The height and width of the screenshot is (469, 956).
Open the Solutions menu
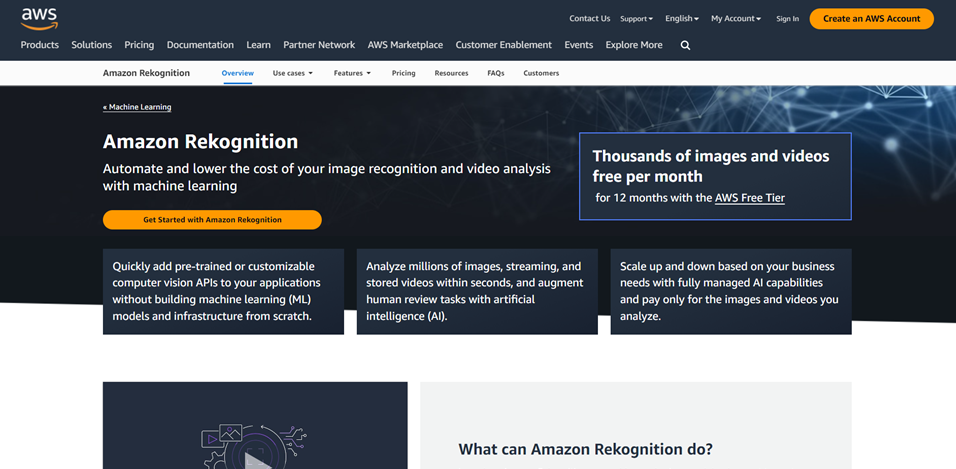91,45
